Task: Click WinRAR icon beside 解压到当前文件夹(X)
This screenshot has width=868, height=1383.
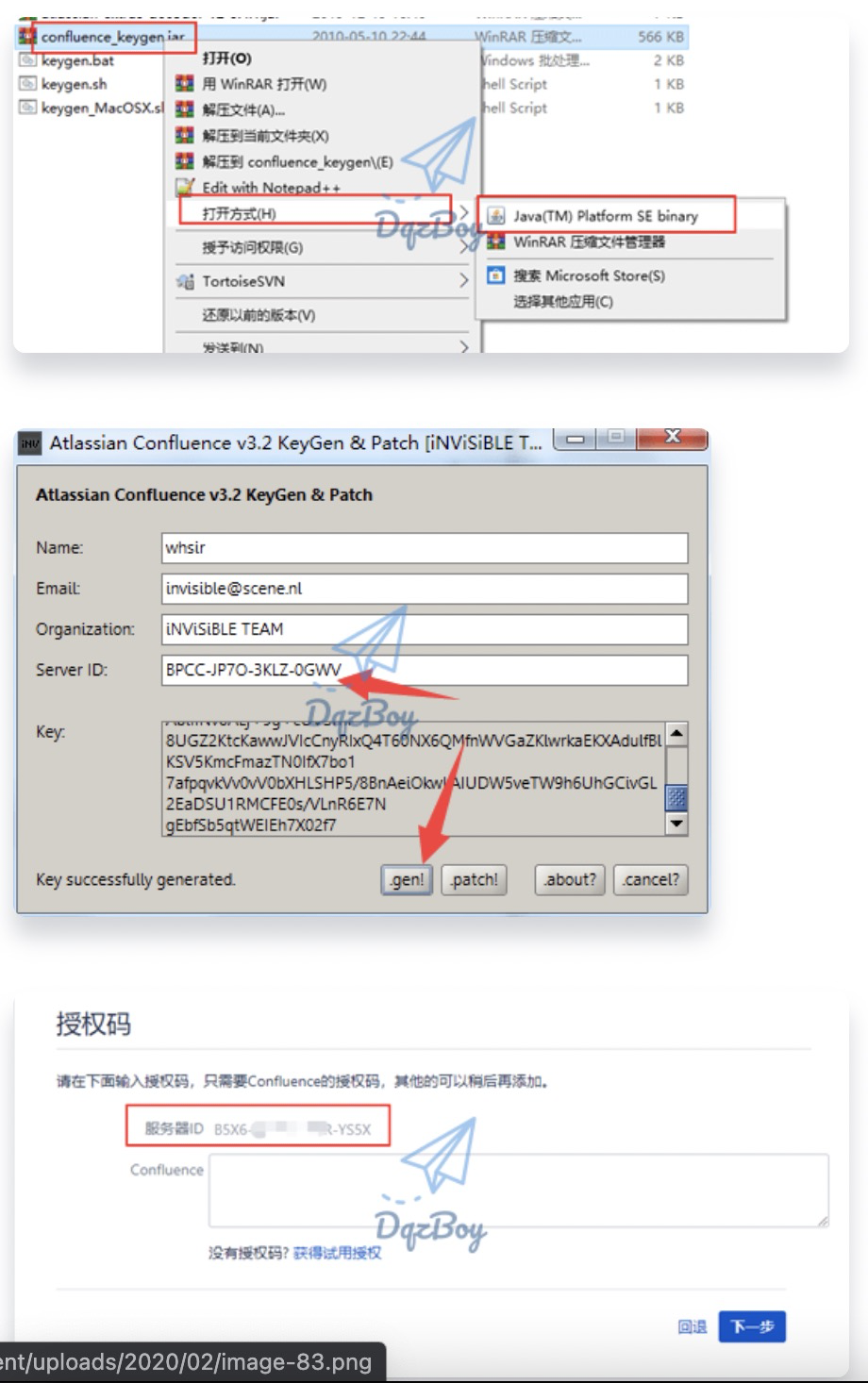Action: [x=184, y=136]
